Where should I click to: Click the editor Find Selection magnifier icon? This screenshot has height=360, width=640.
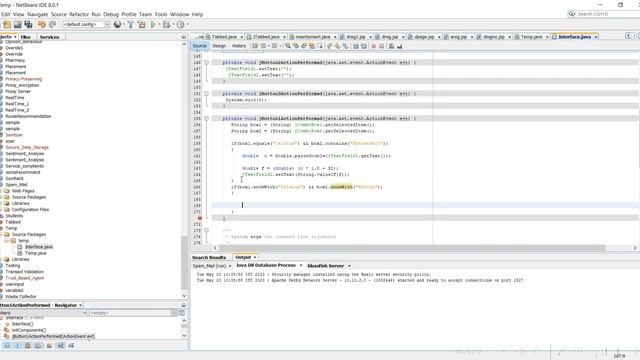(x=288, y=46)
